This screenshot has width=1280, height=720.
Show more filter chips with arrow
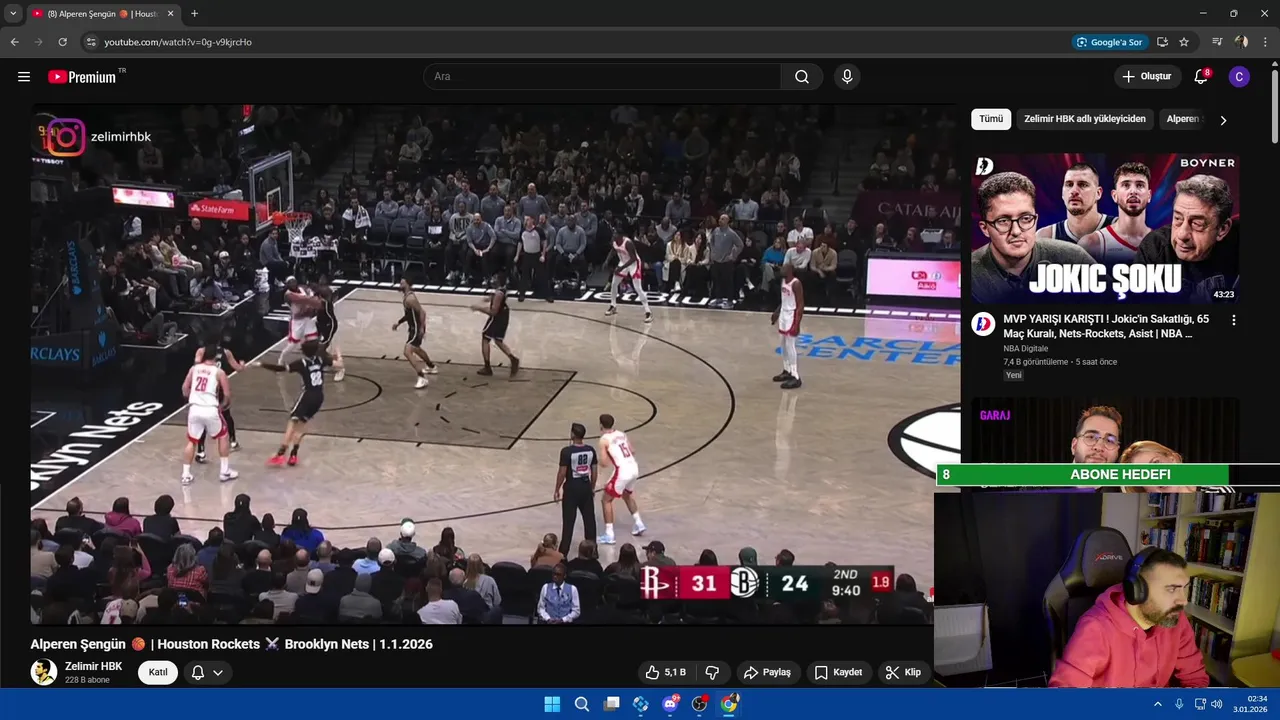(x=1222, y=120)
